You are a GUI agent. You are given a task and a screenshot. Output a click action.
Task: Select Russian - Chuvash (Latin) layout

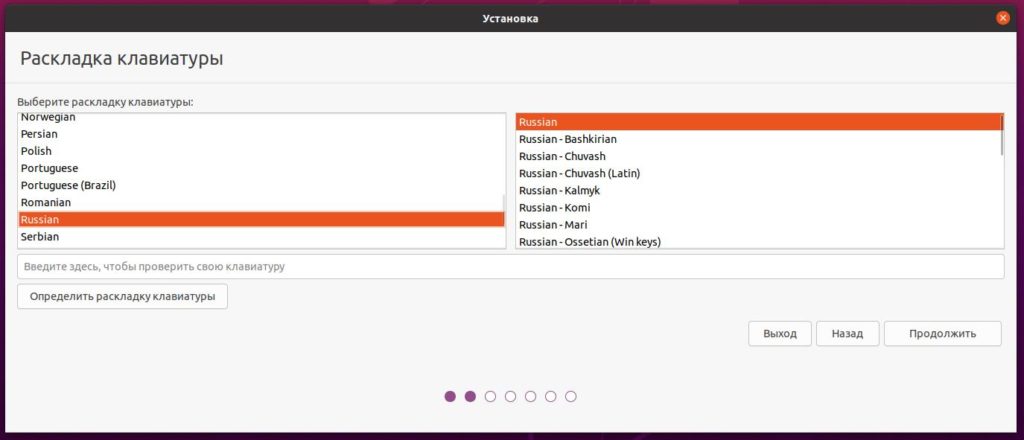coord(579,173)
